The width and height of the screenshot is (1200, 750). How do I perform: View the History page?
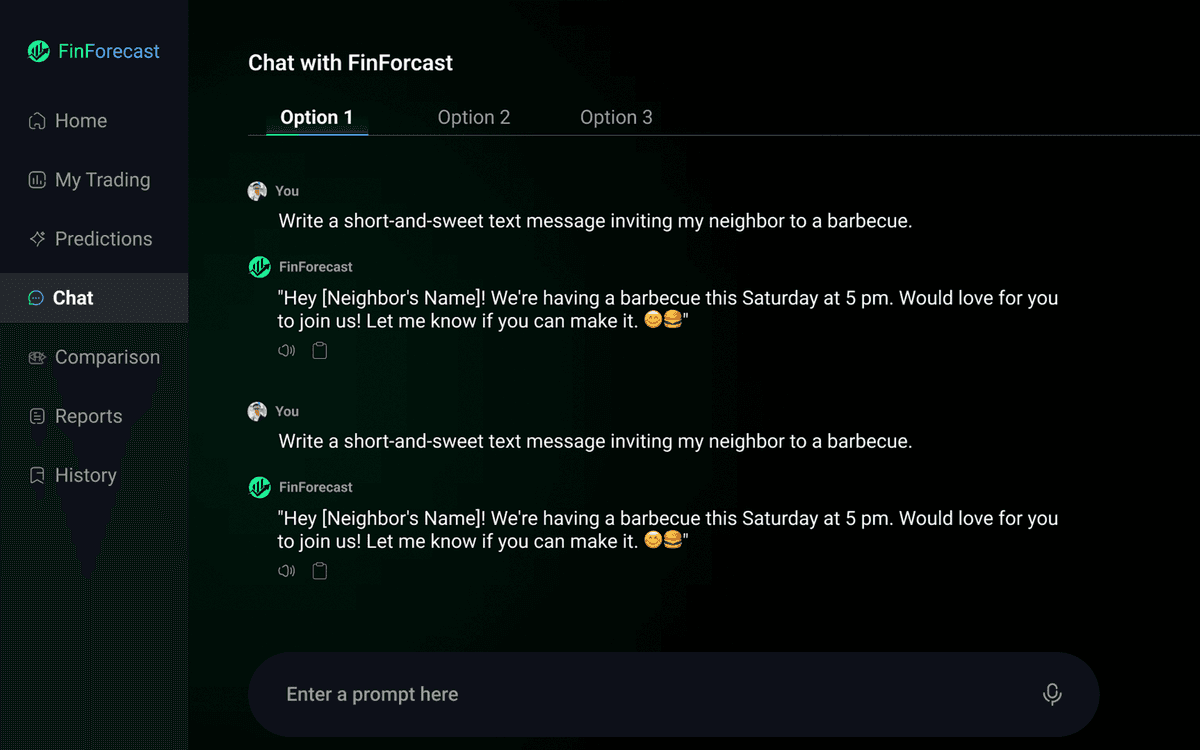click(85, 475)
